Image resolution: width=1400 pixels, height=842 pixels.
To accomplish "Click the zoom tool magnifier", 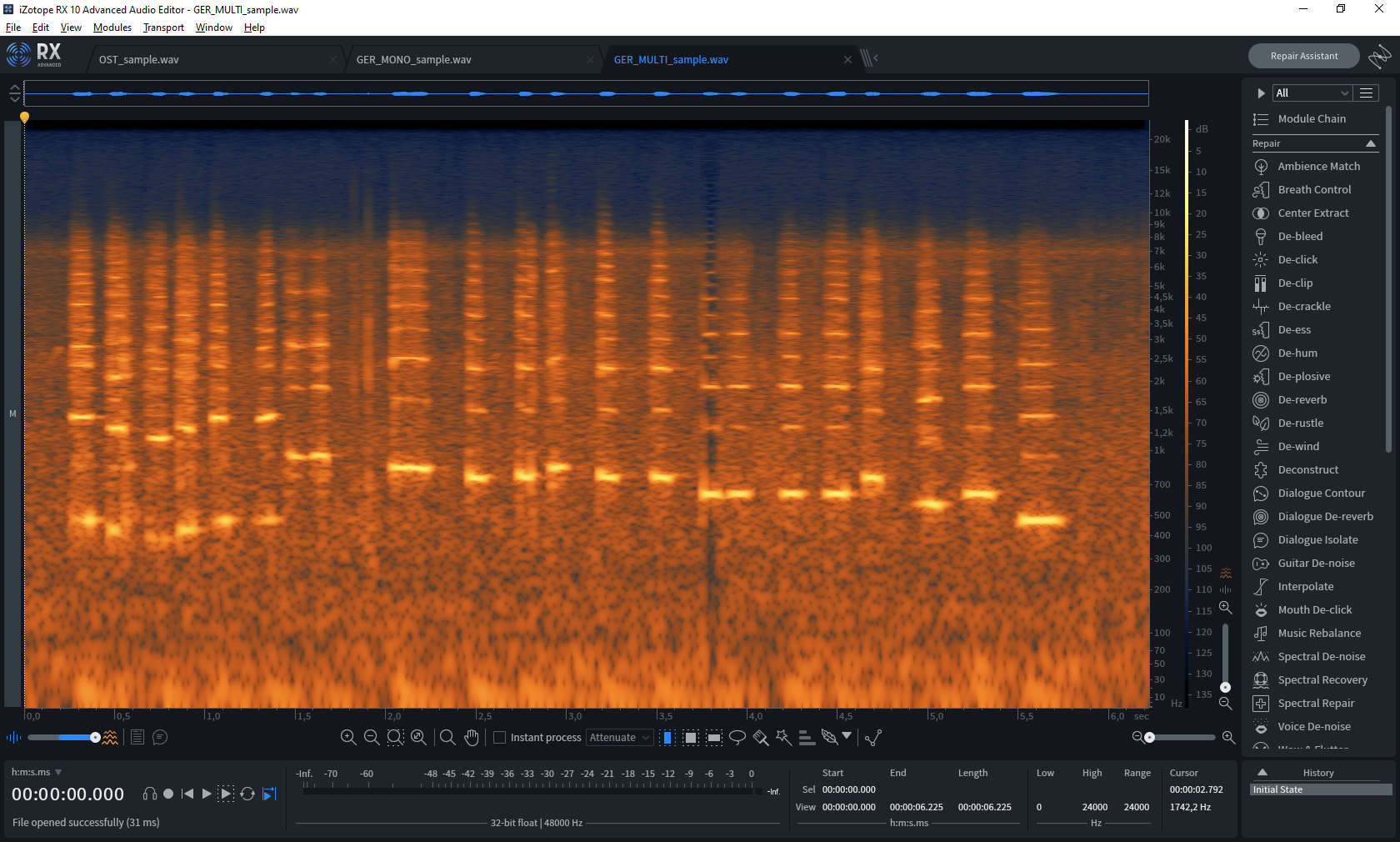I will point(447,738).
